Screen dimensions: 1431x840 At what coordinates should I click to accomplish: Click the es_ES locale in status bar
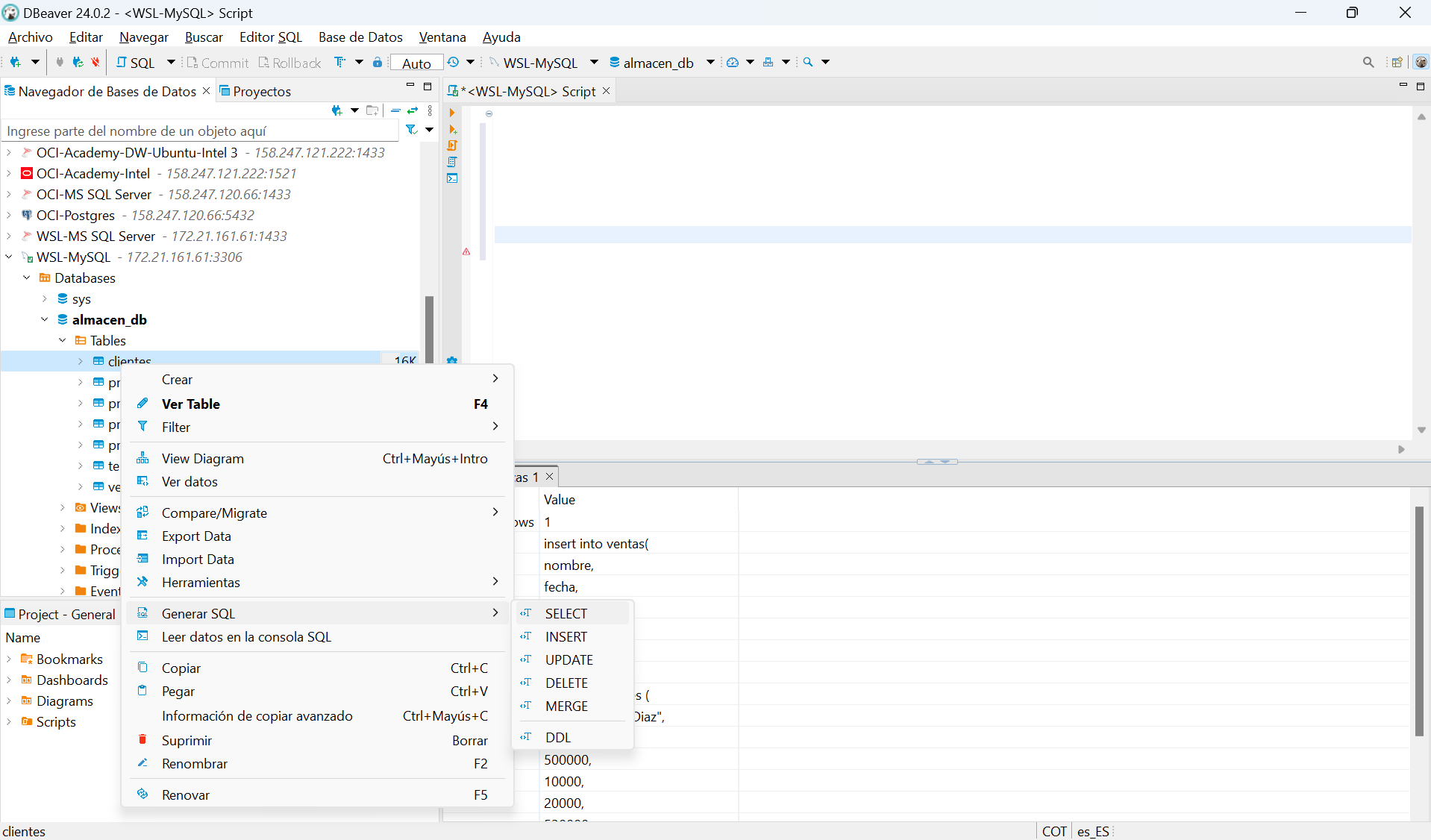pyautogui.click(x=1093, y=831)
